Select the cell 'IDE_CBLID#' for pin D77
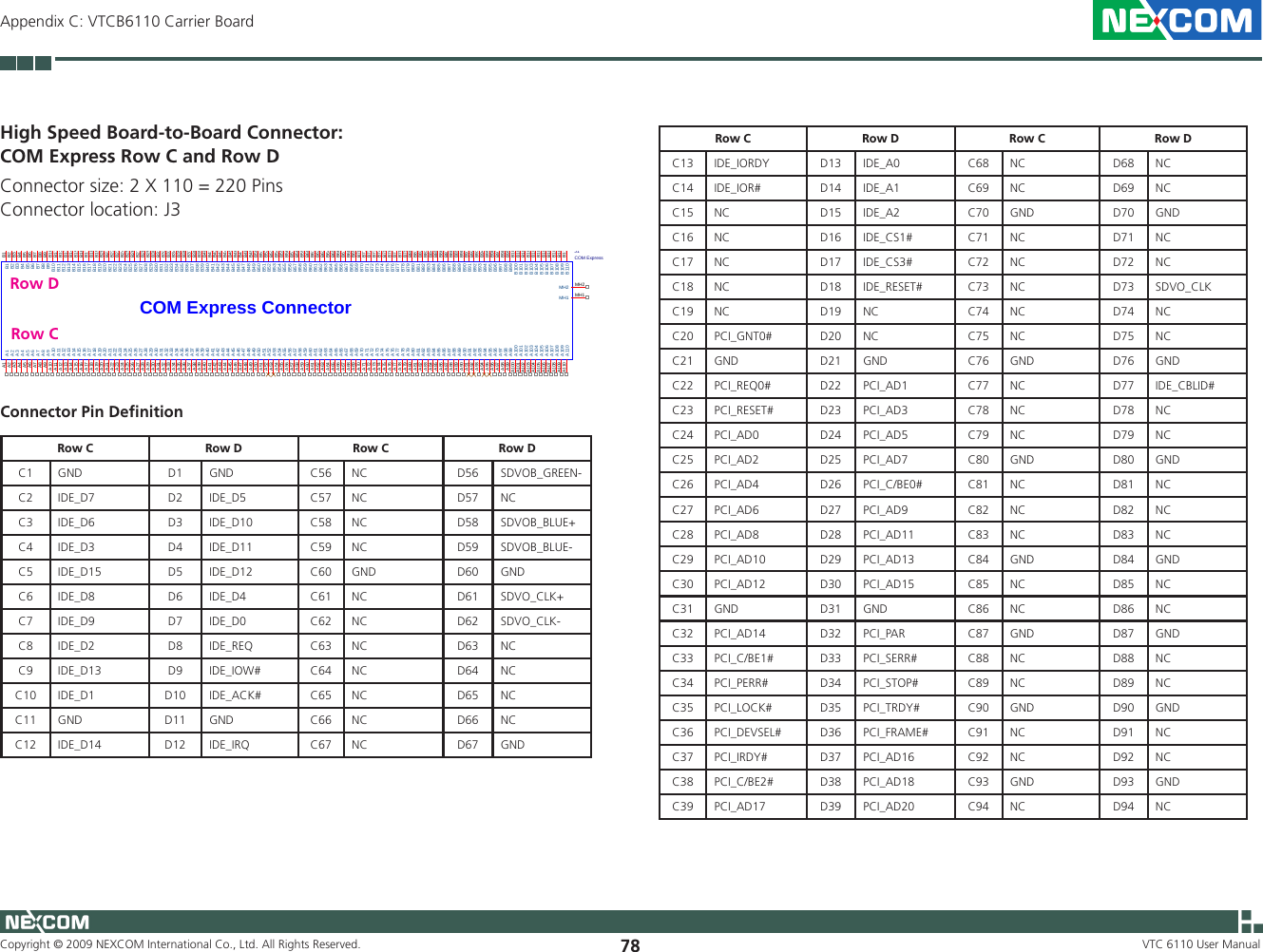The image size is (1263, 952). pos(1196,386)
